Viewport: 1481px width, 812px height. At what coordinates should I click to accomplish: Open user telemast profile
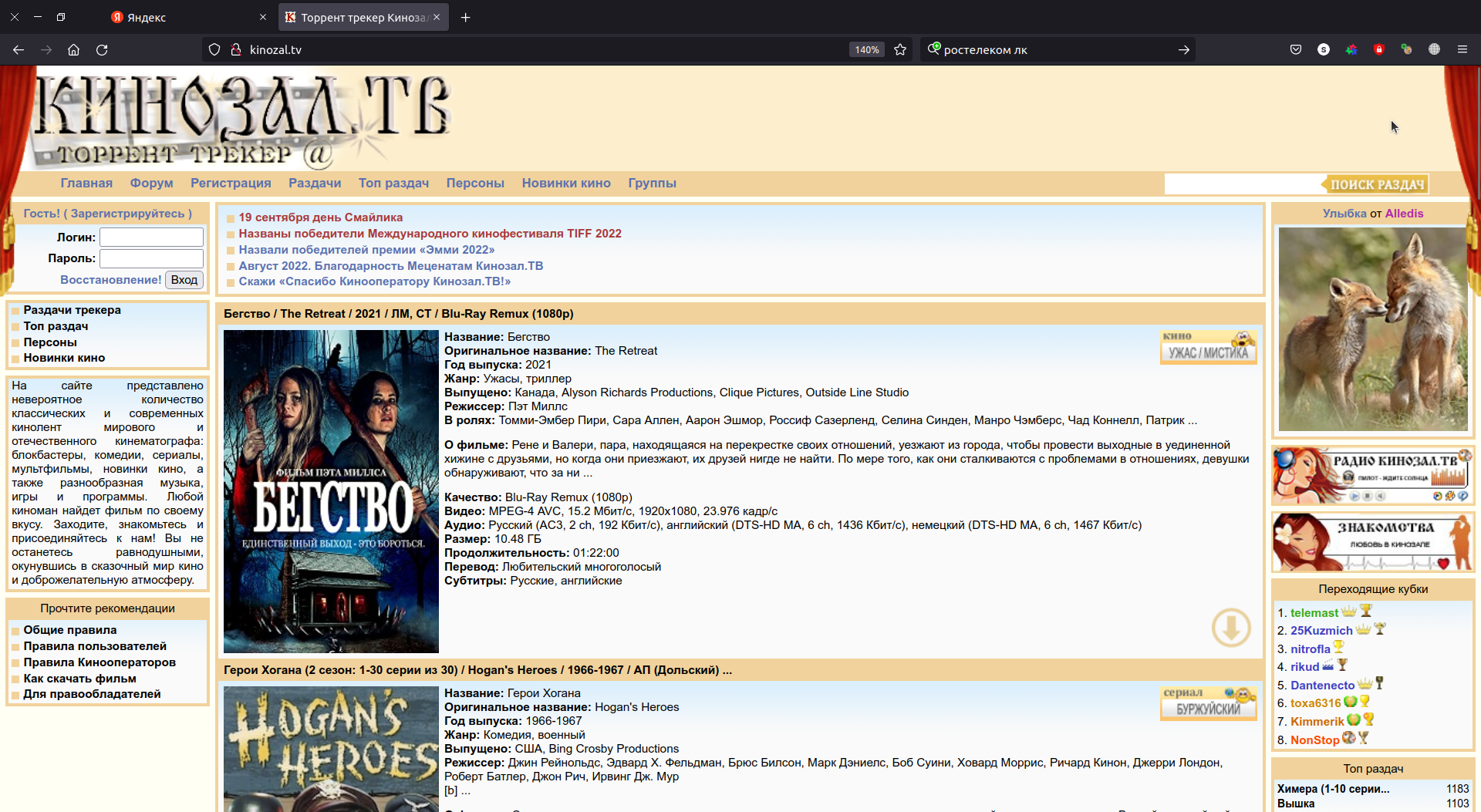click(1314, 613)
